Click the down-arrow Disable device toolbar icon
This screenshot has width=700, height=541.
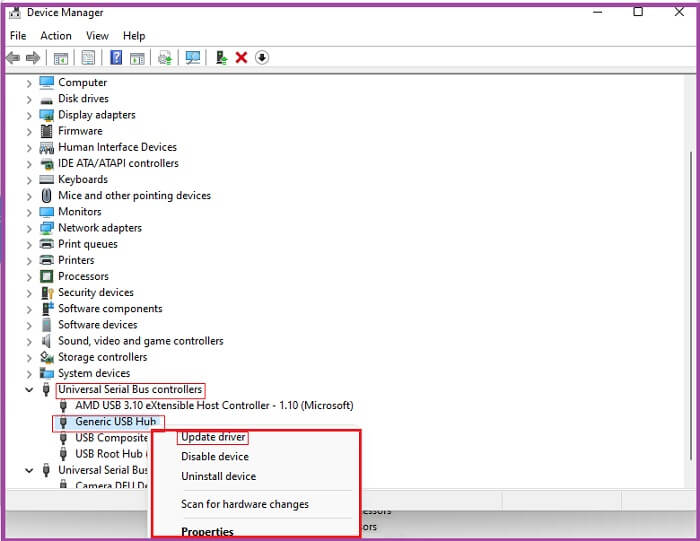[x=262, y=58]
